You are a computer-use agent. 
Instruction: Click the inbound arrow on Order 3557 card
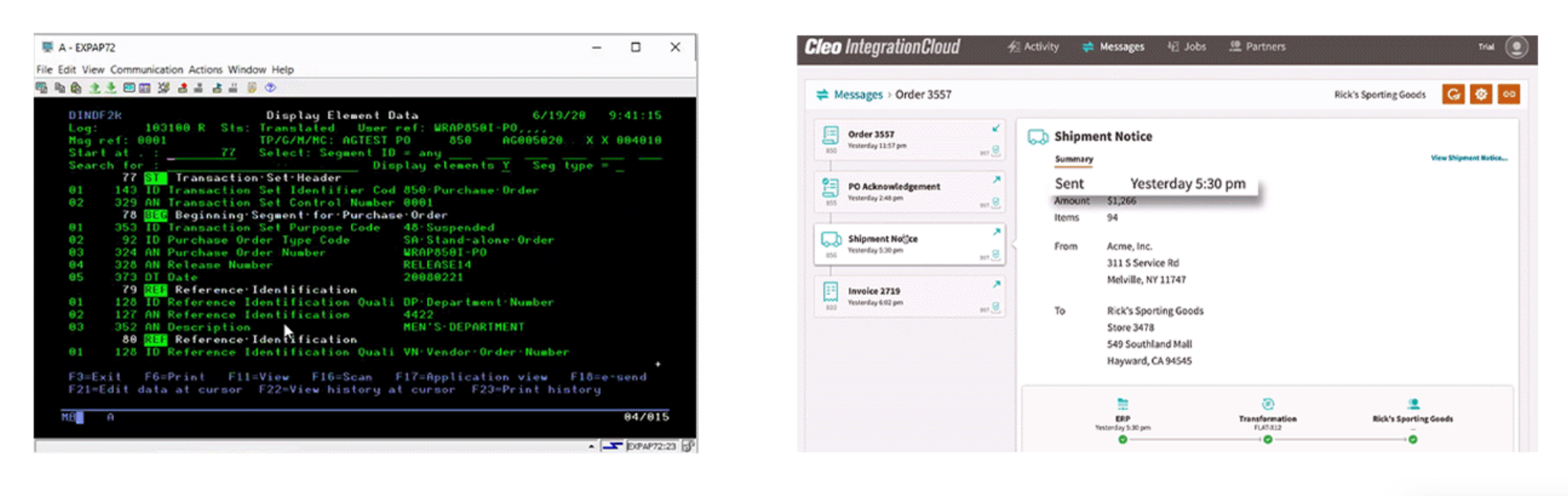click(x=996, y=128)
